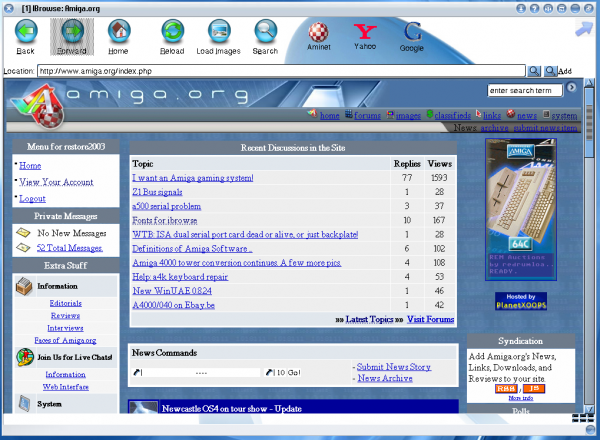Submit the site search with arrow button
600x440 pixels.
571,88
